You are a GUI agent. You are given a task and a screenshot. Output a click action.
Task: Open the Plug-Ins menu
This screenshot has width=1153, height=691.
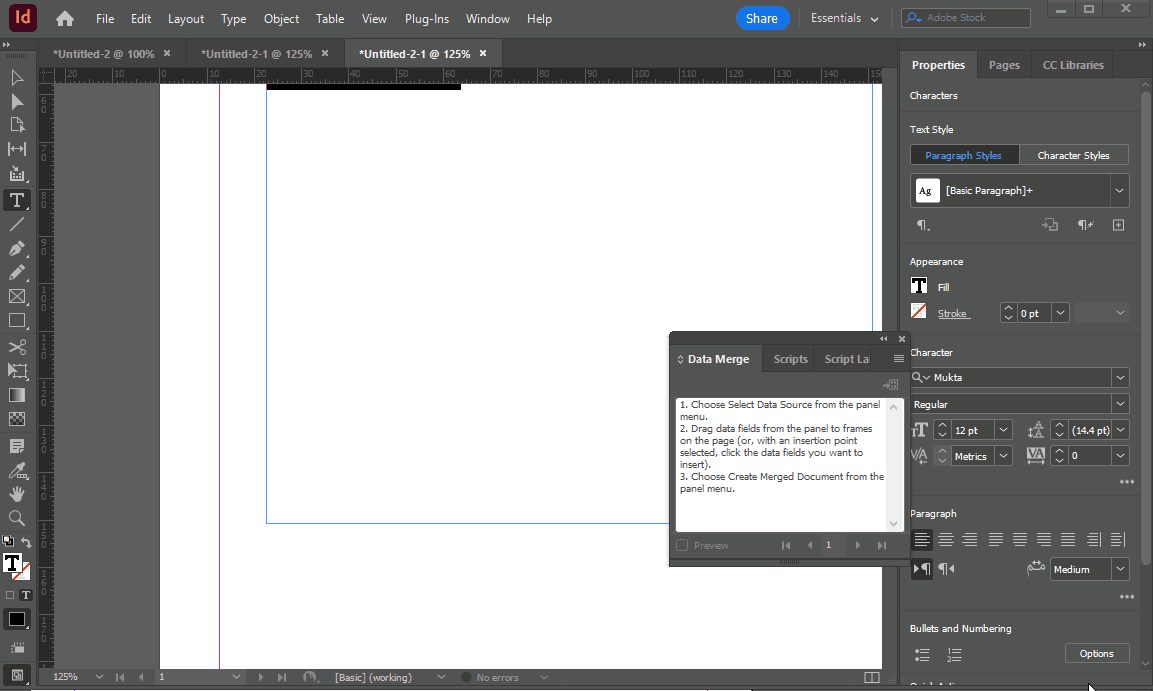(426, 18)
